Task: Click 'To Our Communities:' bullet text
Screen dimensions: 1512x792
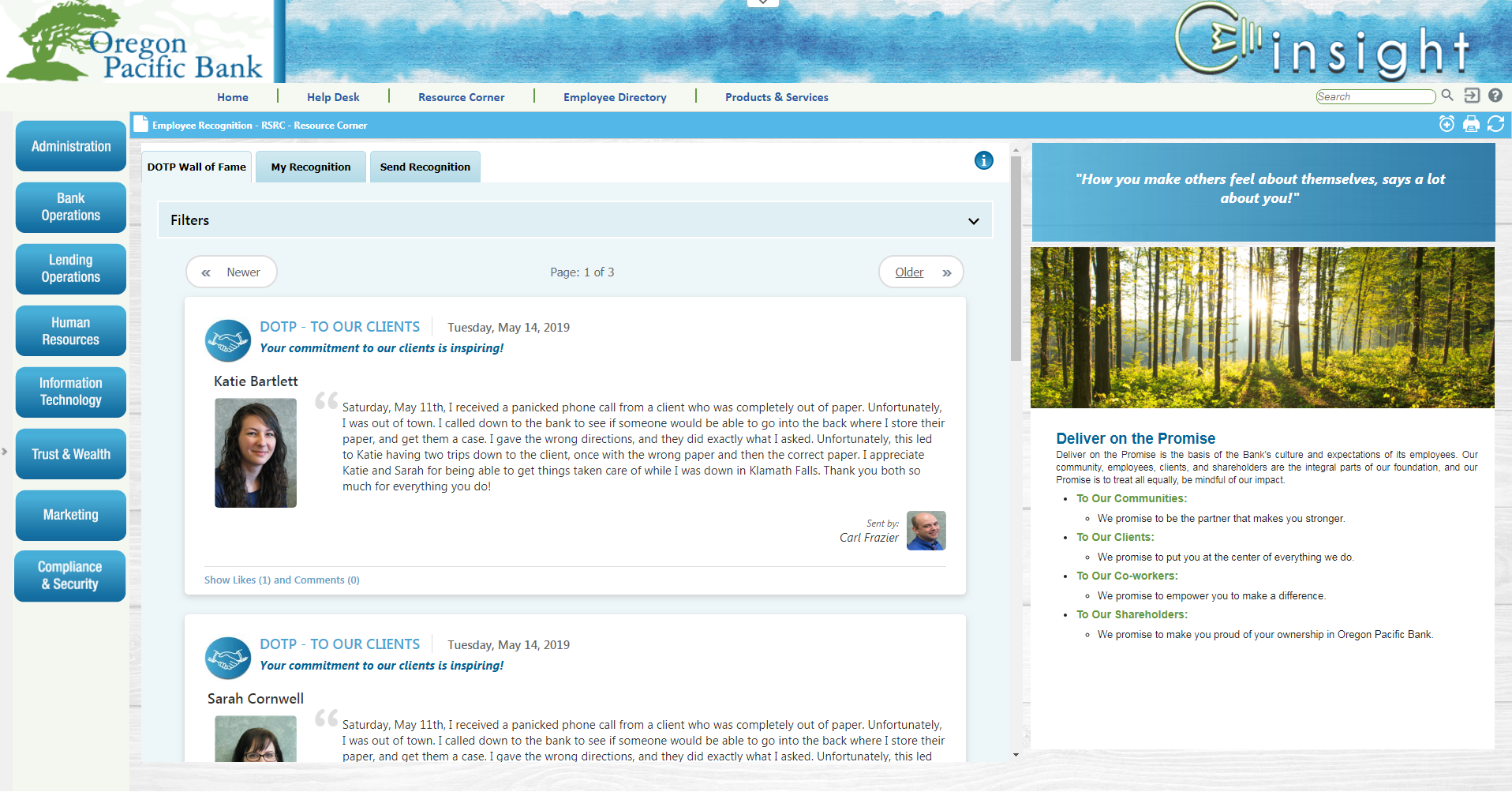Action: click(1132, 498)
